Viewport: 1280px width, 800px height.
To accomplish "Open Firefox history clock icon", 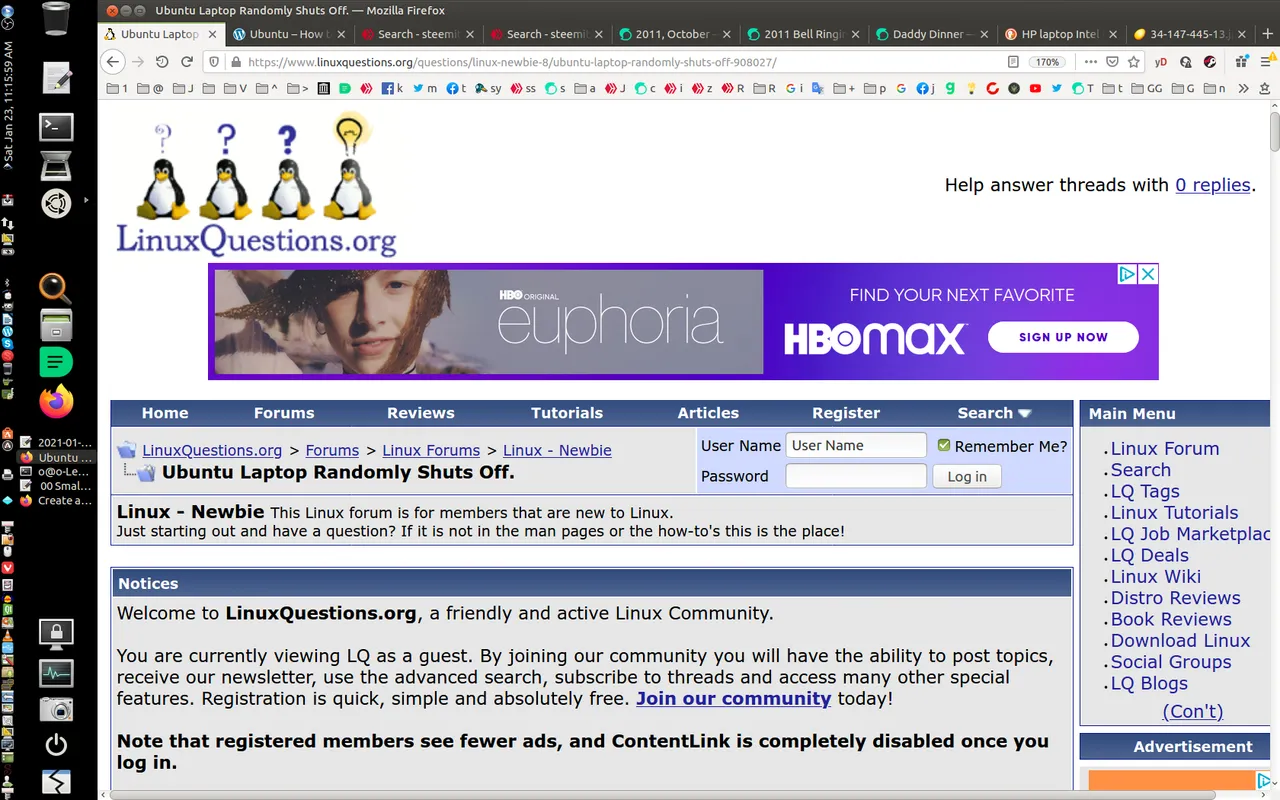I will (x=162, y=62).
